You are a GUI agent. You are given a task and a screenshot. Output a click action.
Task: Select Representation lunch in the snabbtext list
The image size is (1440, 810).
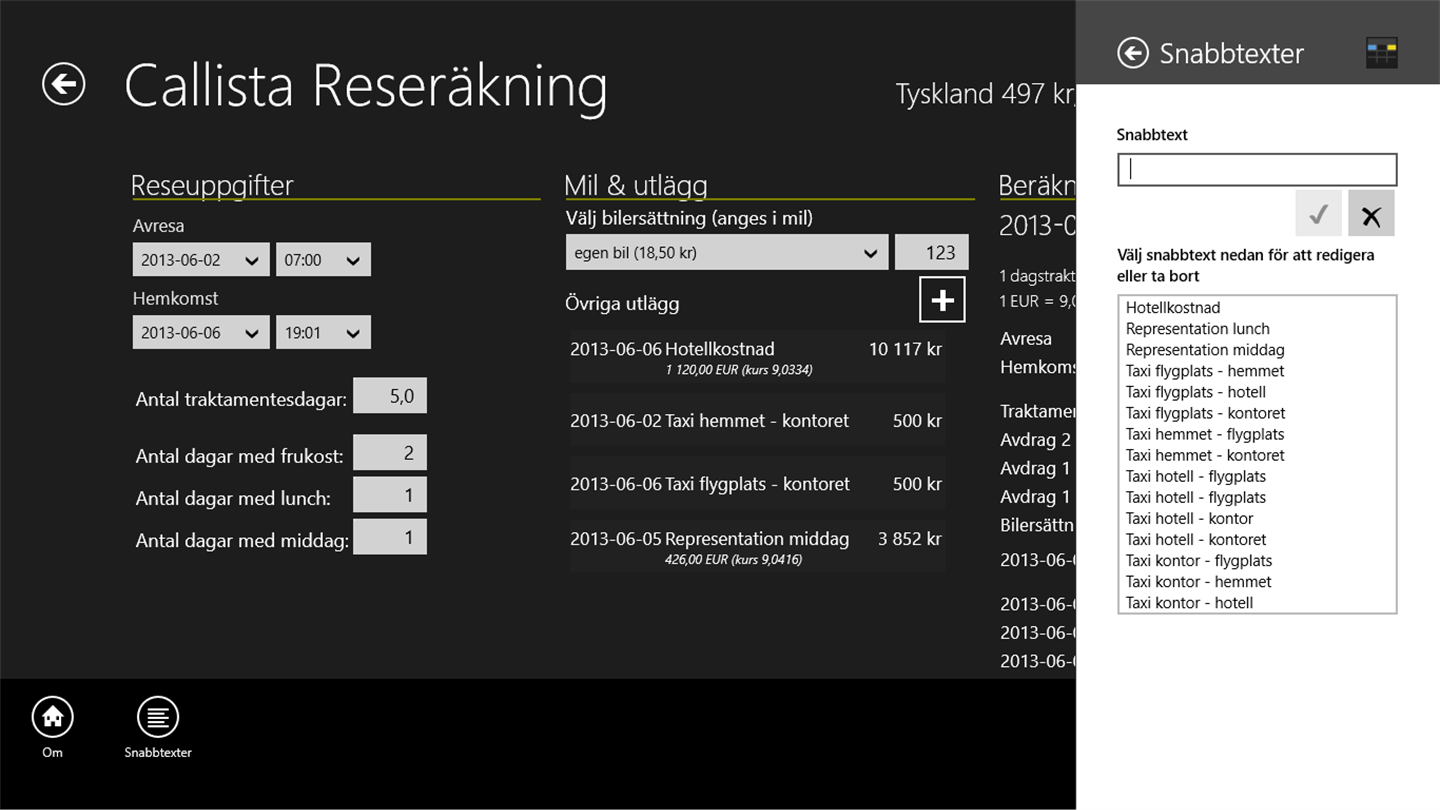pos(1257,329)
